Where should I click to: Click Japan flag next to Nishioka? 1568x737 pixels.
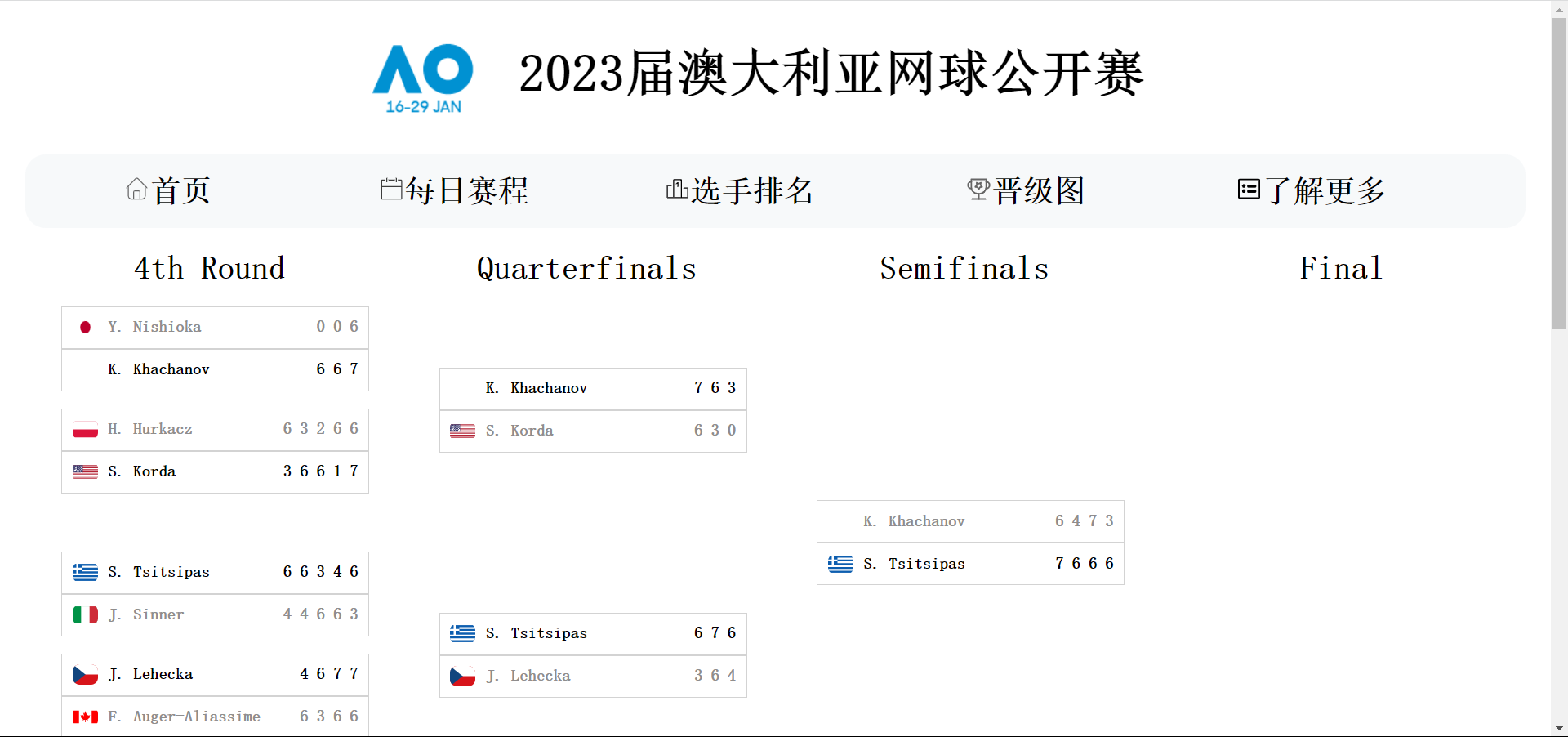pos(85,327)
